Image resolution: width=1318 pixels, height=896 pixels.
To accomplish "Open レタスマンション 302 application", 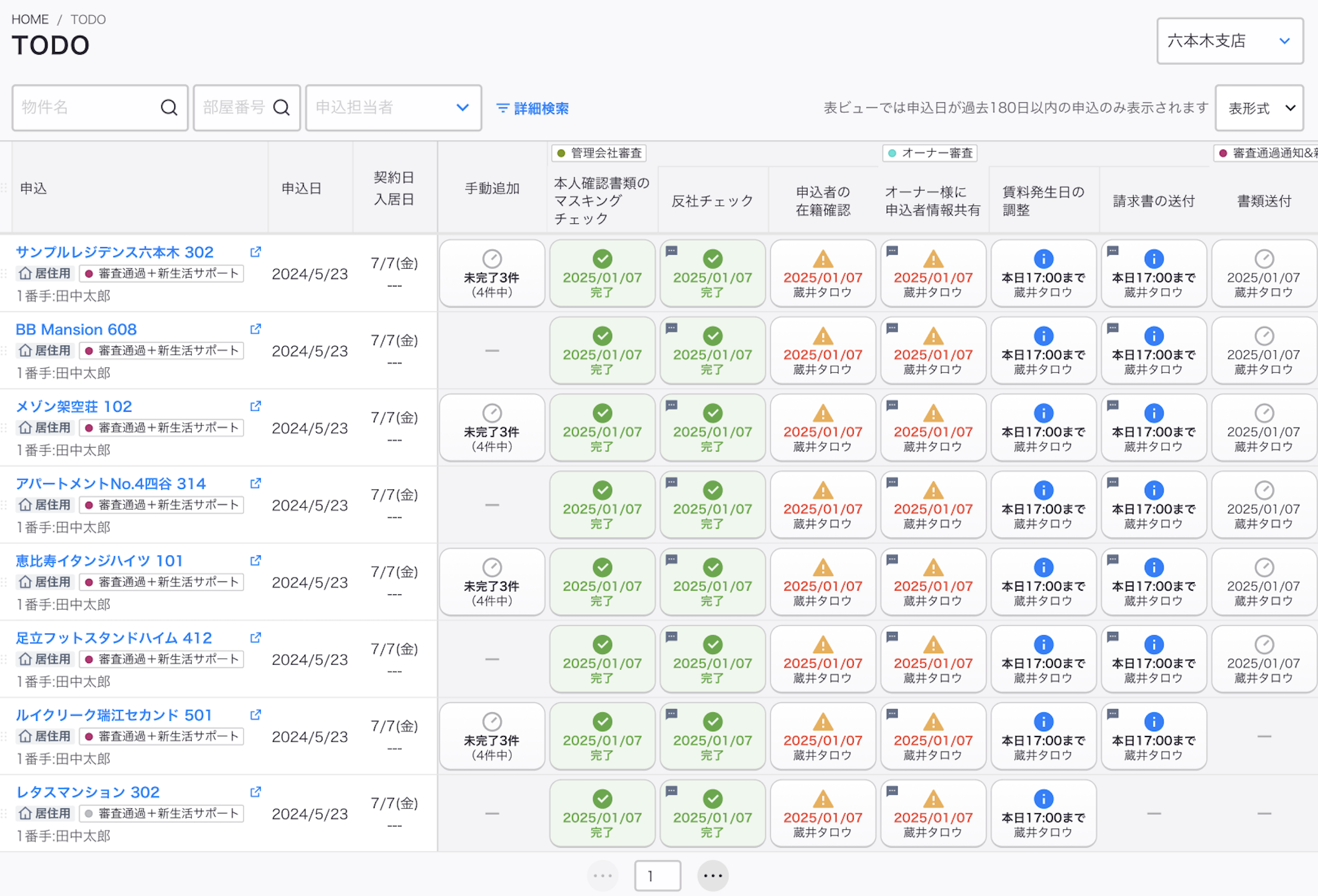I will [88, 792].
